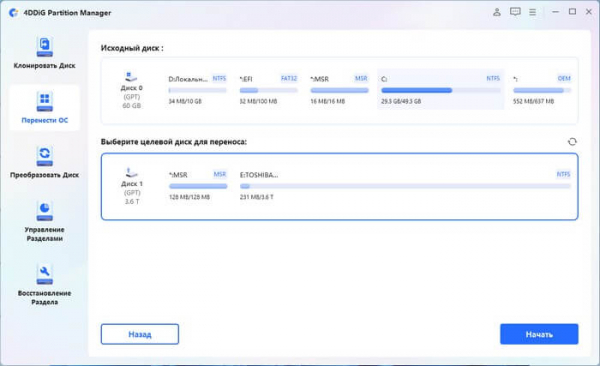
Task: Refresh the target disk list
Action: 572,142
